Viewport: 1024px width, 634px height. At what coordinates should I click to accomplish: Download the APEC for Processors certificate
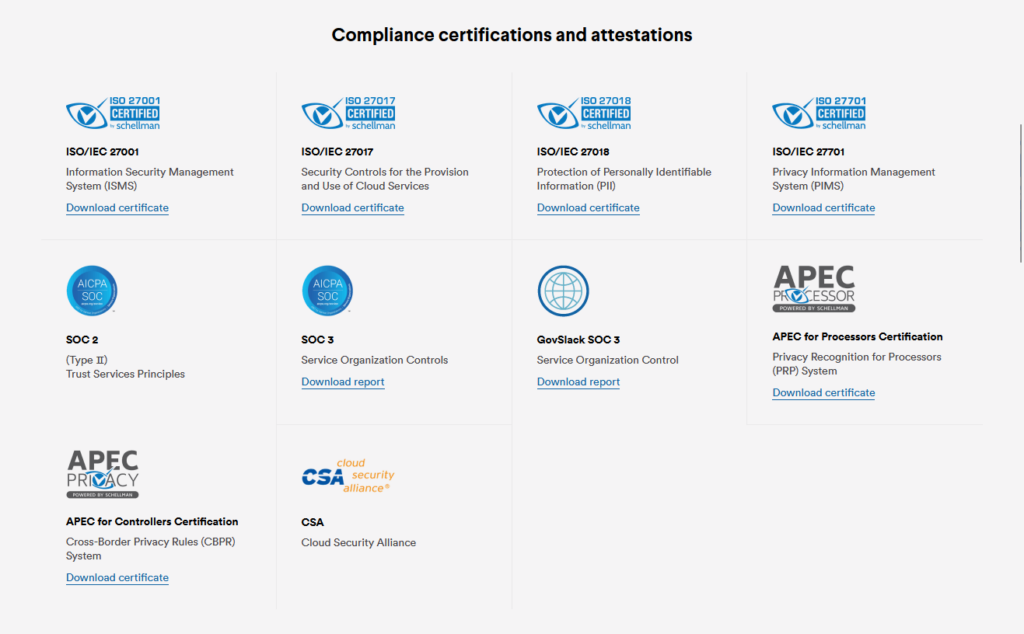click(x=824, y=392)
